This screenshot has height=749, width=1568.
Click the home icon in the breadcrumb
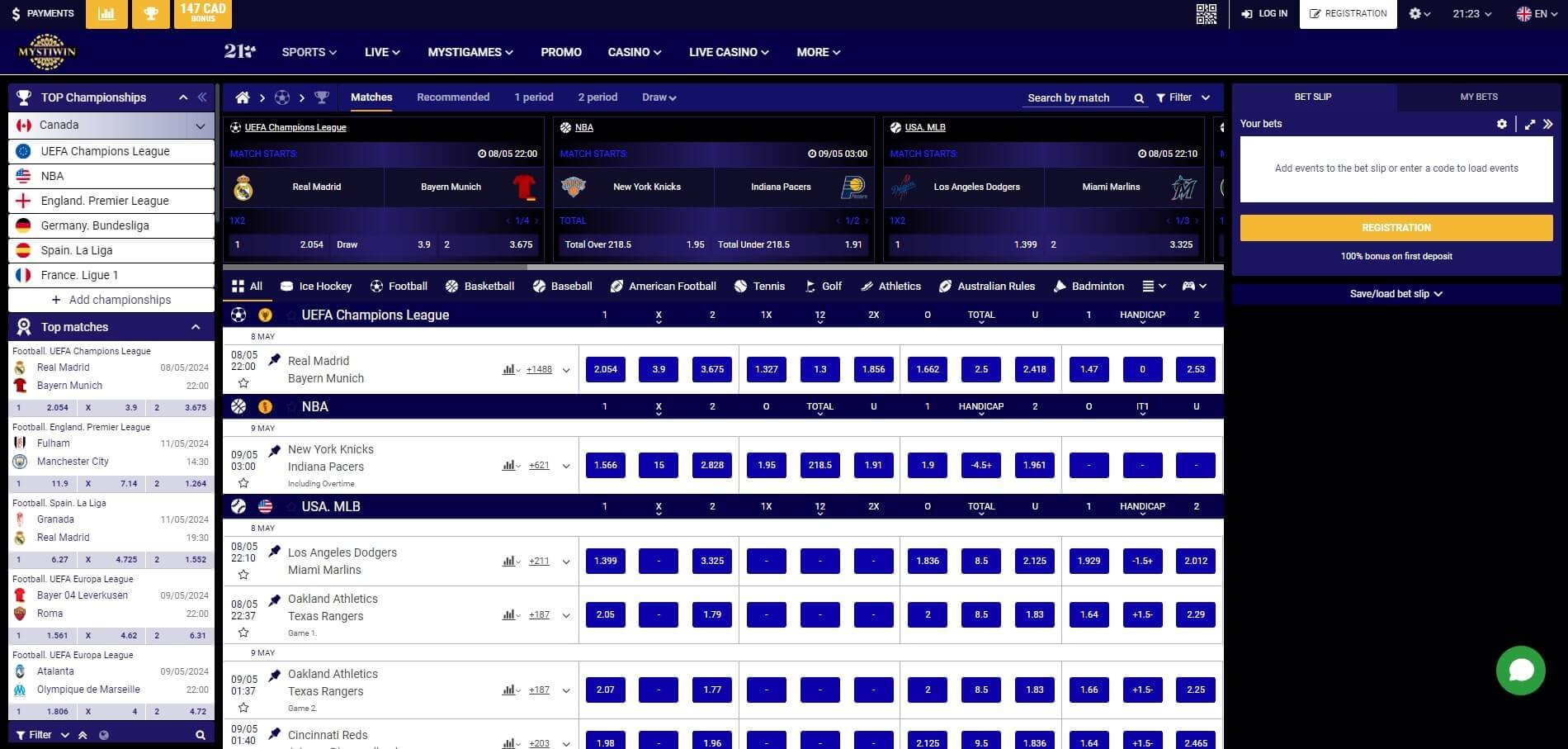tap(243, 97)
